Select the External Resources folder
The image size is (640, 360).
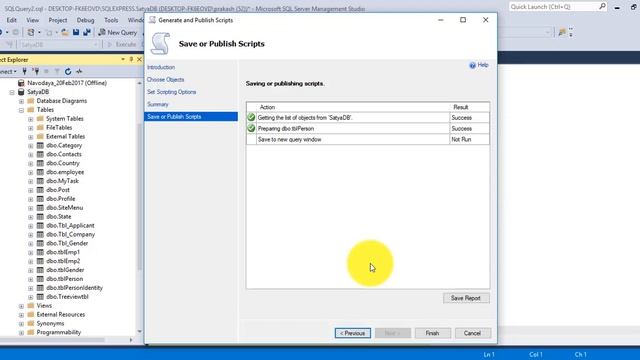pos(61,315)
